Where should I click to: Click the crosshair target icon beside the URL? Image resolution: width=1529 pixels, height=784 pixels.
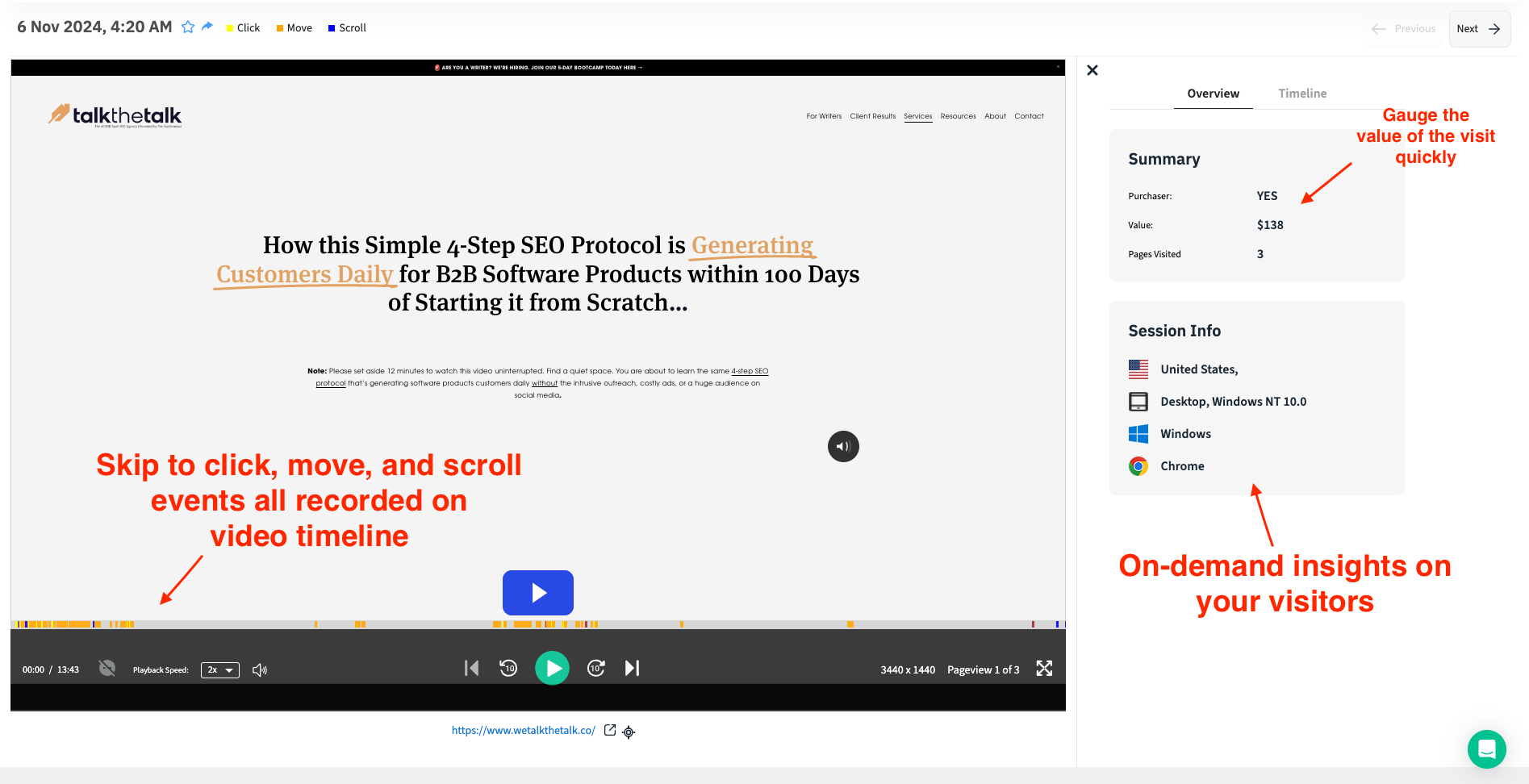(x=629, y=732)
